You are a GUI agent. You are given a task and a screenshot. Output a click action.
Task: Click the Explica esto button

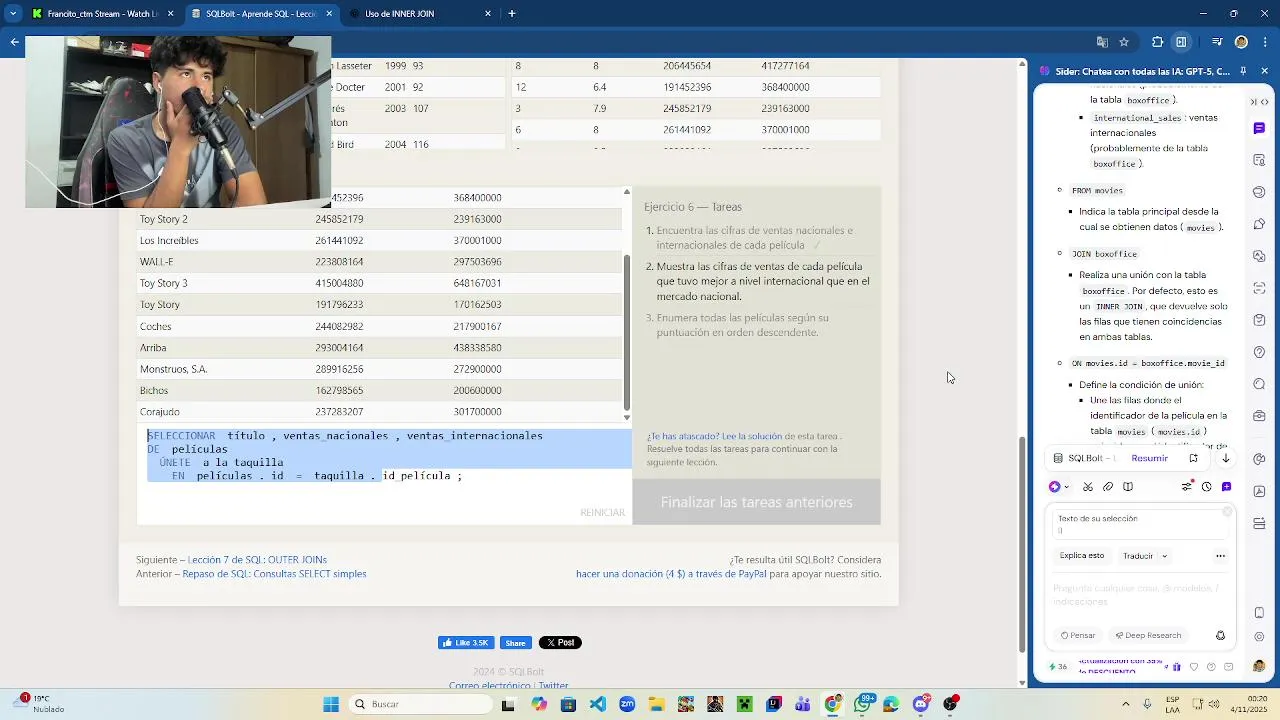click(1082, 556)
